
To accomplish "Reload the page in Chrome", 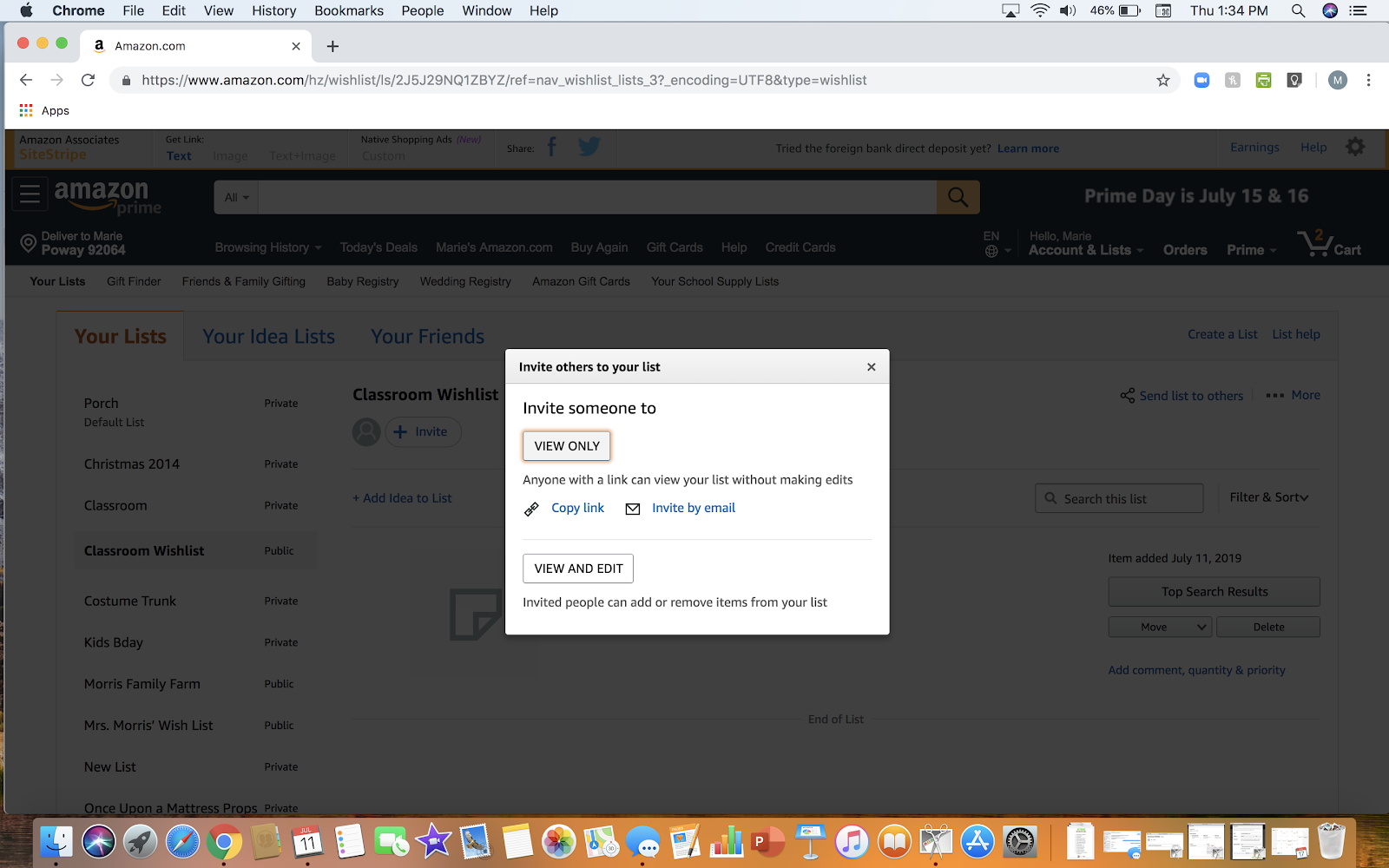I will pos(88,80).
